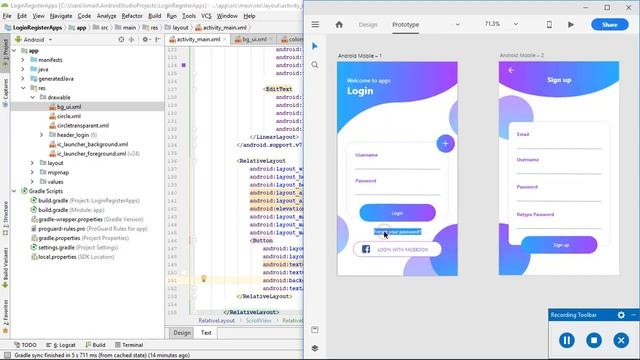Image resolution: width=640 pixels, height=360 pixels.
Task: Expand the header_login item
Action: (42, 135)
